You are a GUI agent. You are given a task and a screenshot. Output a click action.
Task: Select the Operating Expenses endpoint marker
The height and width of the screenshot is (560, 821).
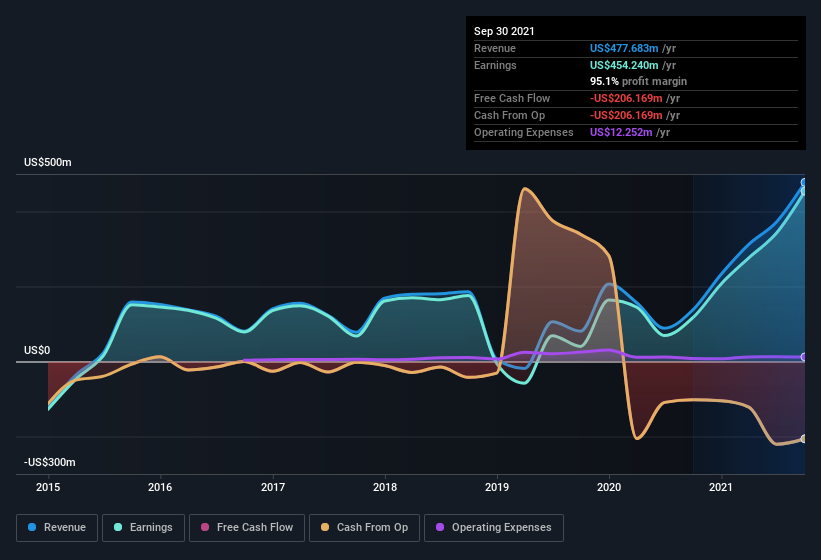[803, 357]
